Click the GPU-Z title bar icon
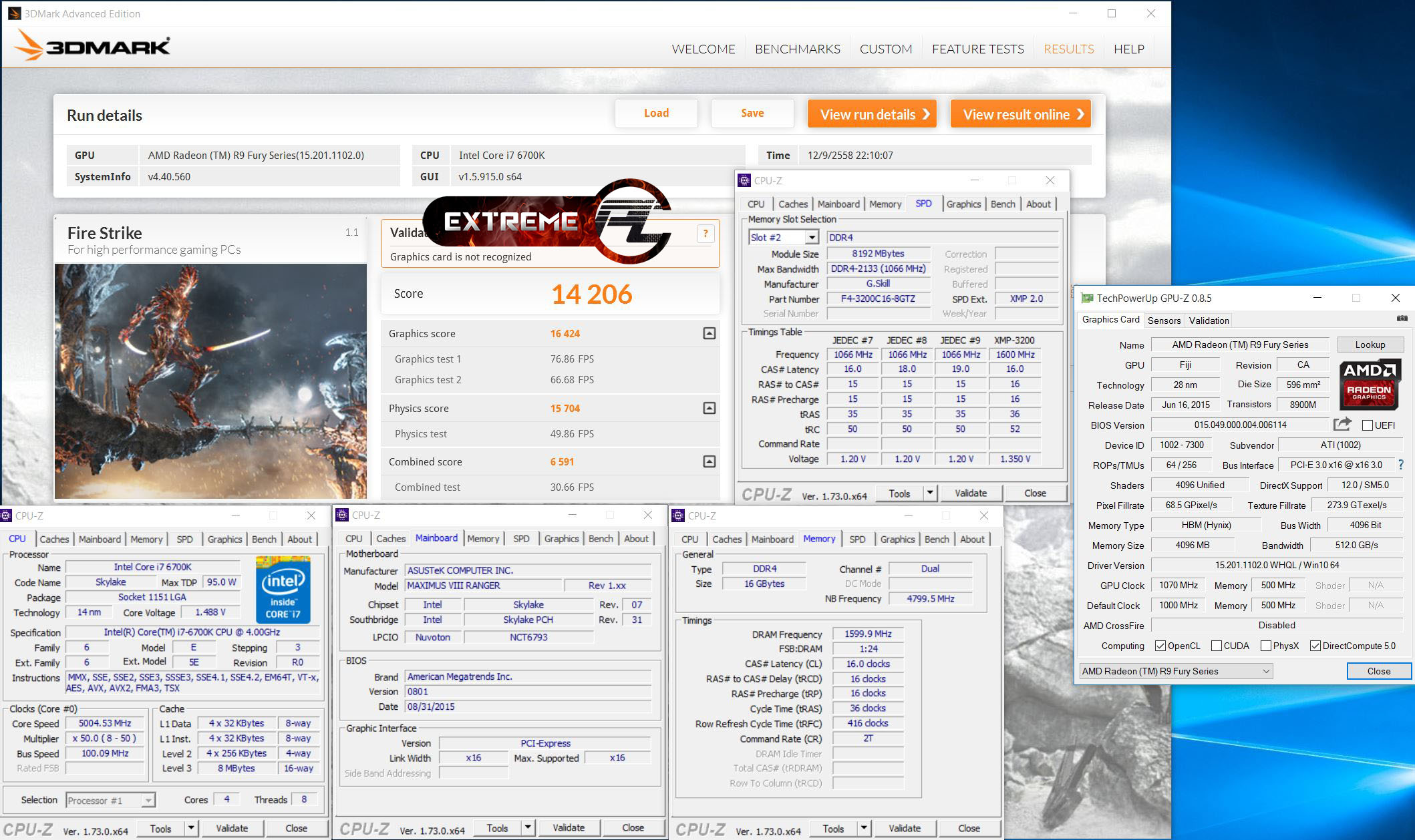Screen dimensions: 1415x840 1087,298
